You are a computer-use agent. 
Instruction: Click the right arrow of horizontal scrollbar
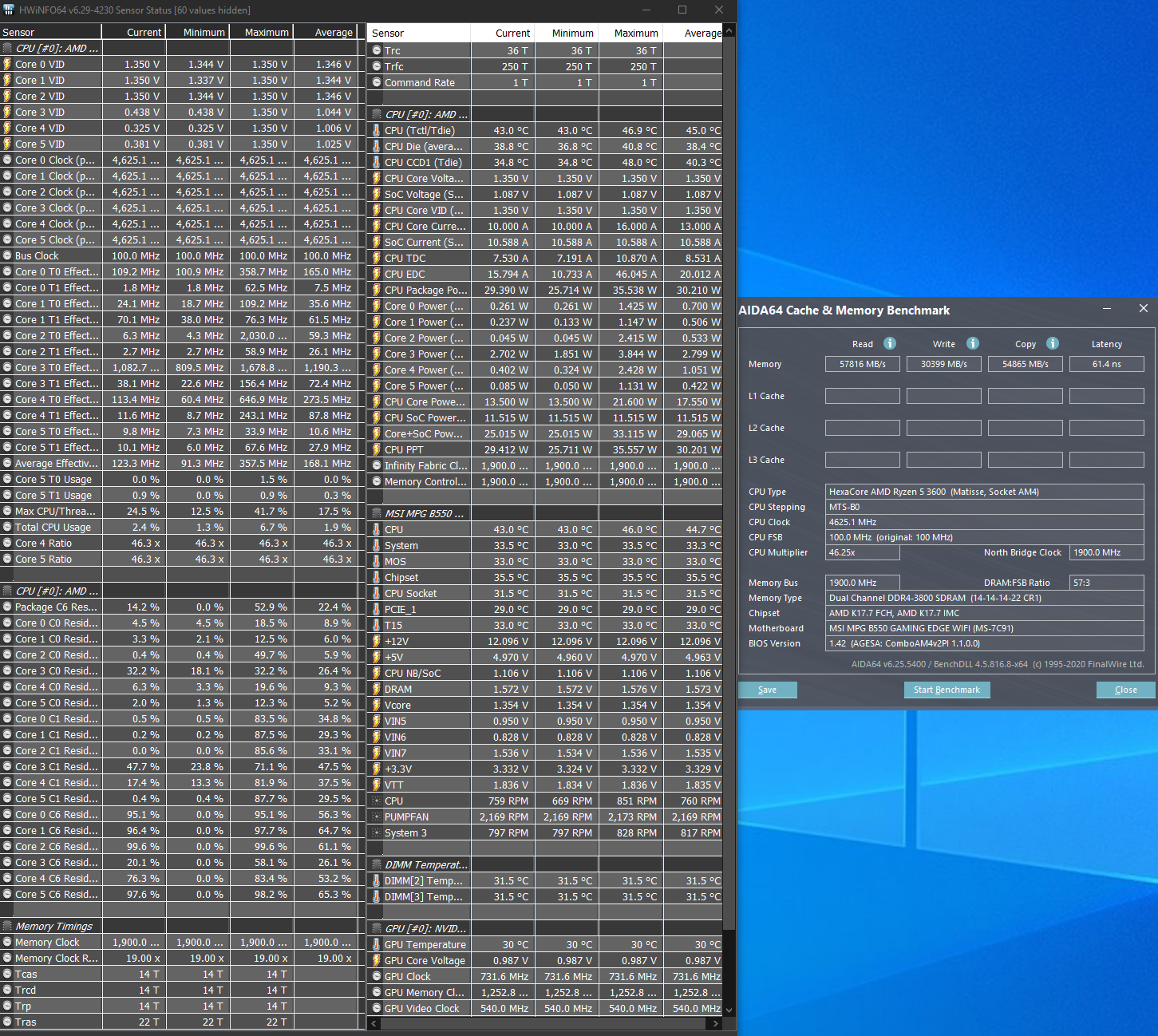tap(715, 1023)
